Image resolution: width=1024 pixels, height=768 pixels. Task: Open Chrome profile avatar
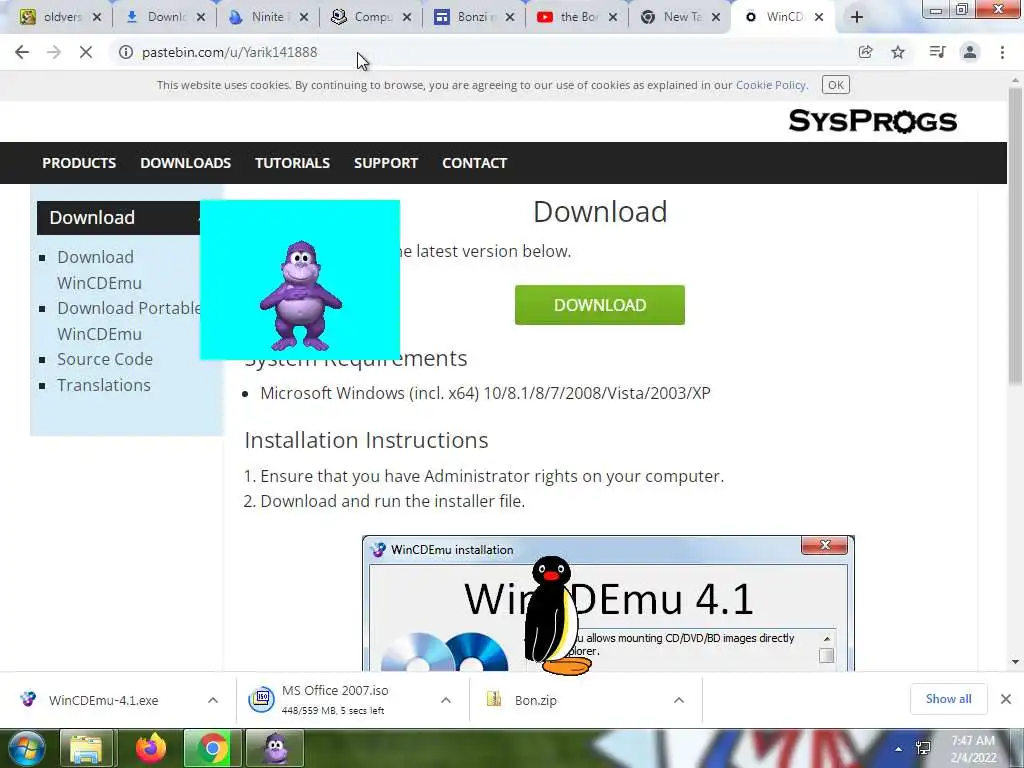(x=970, y=52)
